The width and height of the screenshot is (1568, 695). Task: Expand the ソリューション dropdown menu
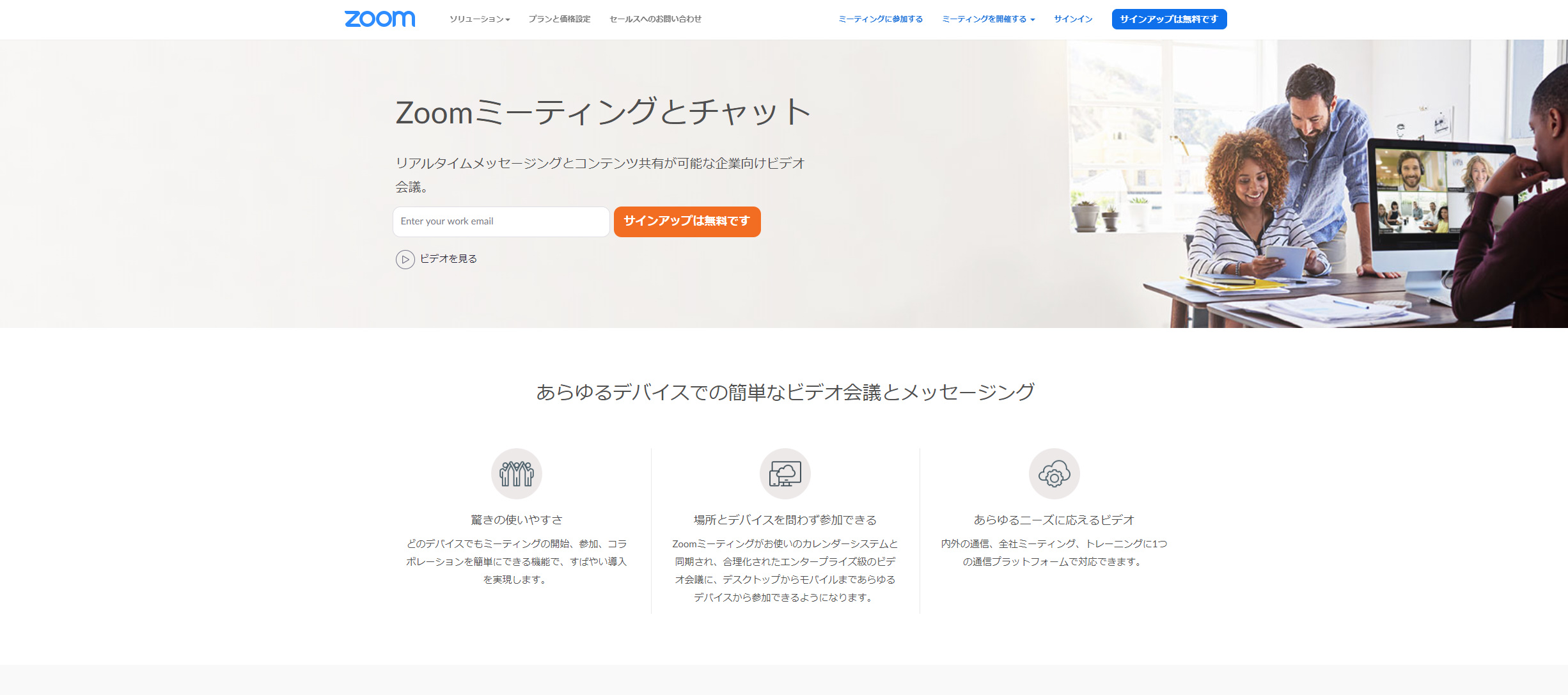tap(480, 19)
